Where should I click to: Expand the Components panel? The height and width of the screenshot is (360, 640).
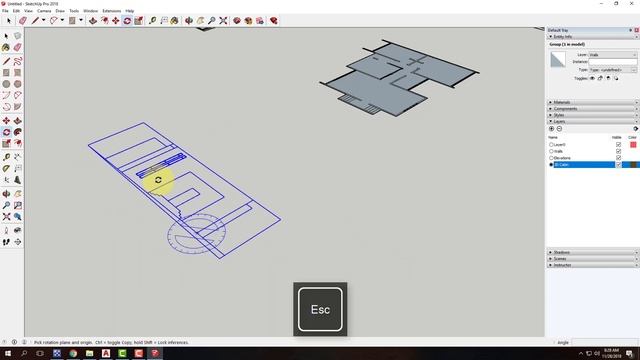pyautogui.click(x=593, y=109)
